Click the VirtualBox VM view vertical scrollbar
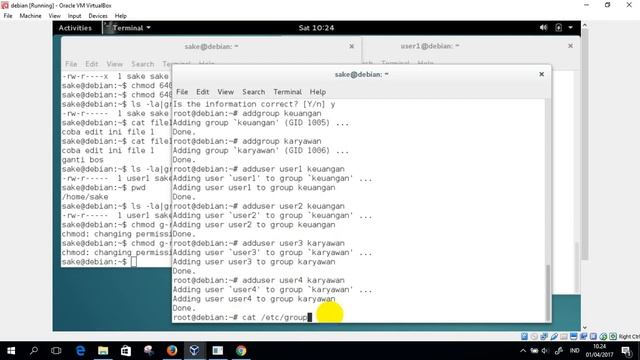 point(584,143)
